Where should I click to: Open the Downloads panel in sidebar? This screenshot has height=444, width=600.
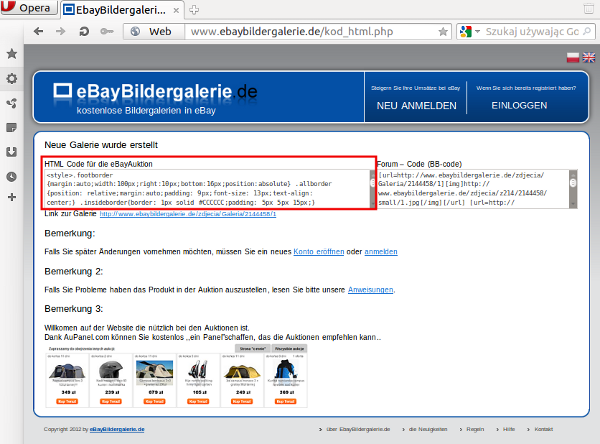pyautogui.click(x=12, y=152)
